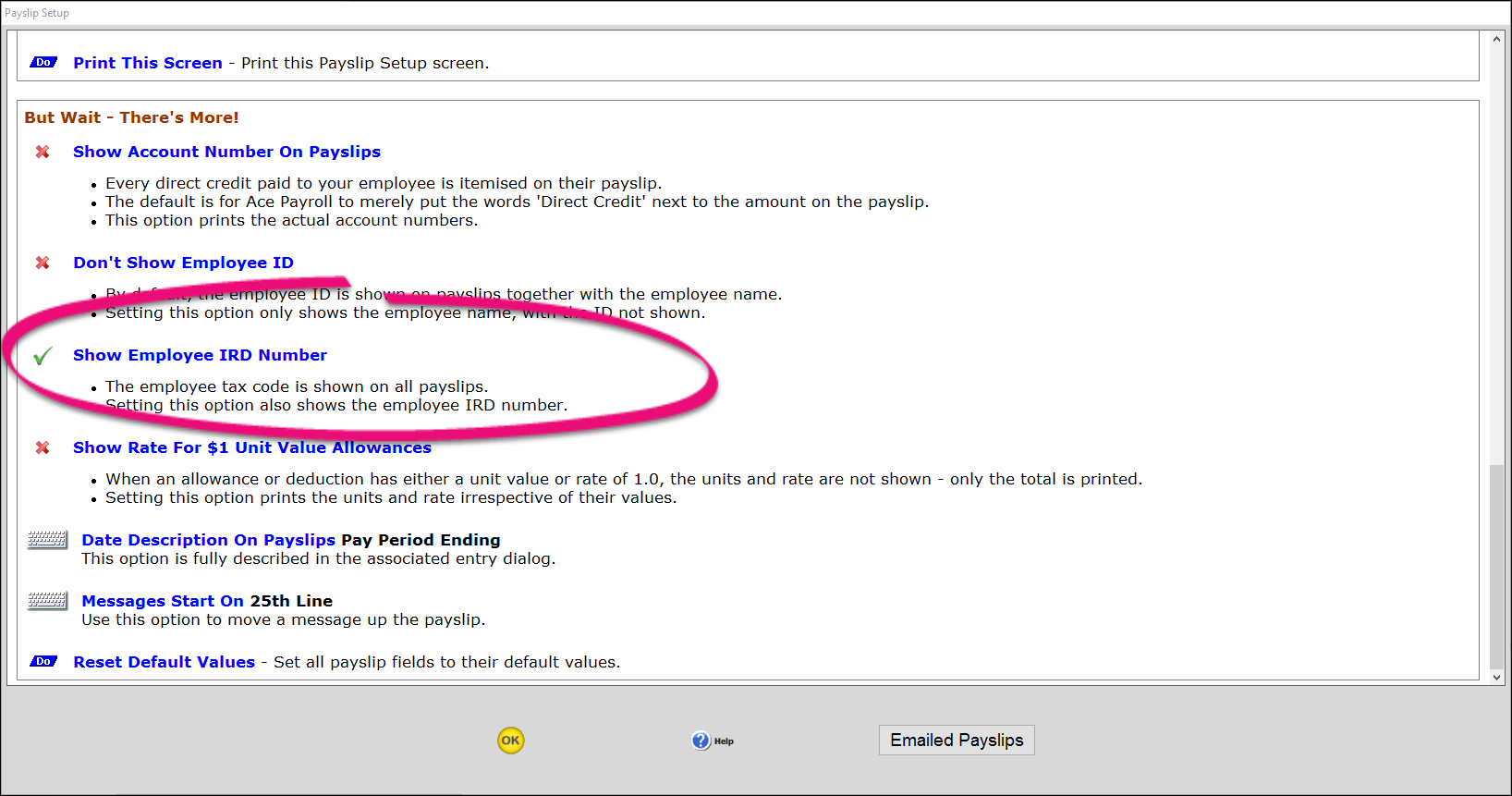Click the Reset Default Values link
This screenshot has height=796, width=1512.
click(x=164, y=662)
